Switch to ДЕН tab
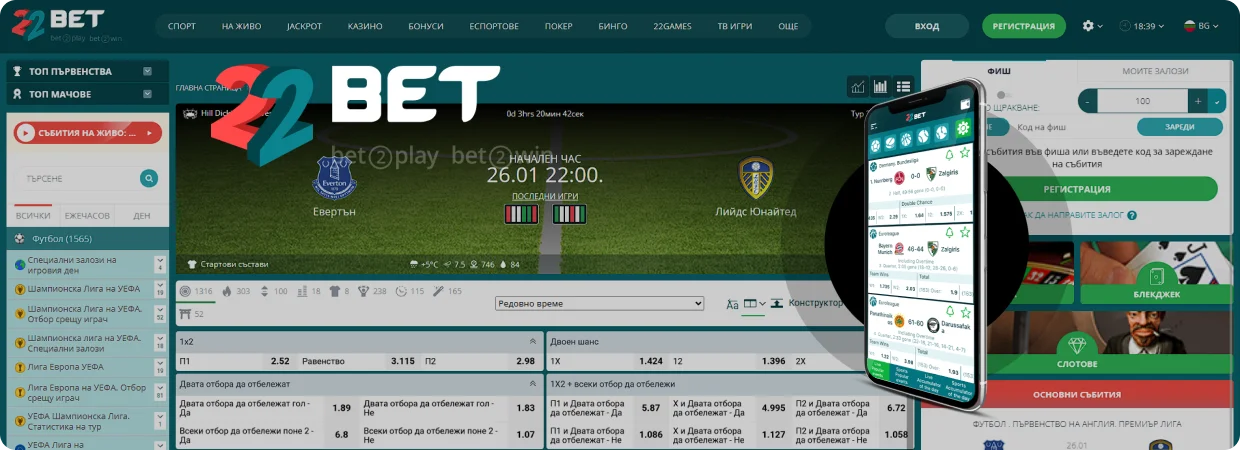The image size is (1240, 450). click(141, 216)
